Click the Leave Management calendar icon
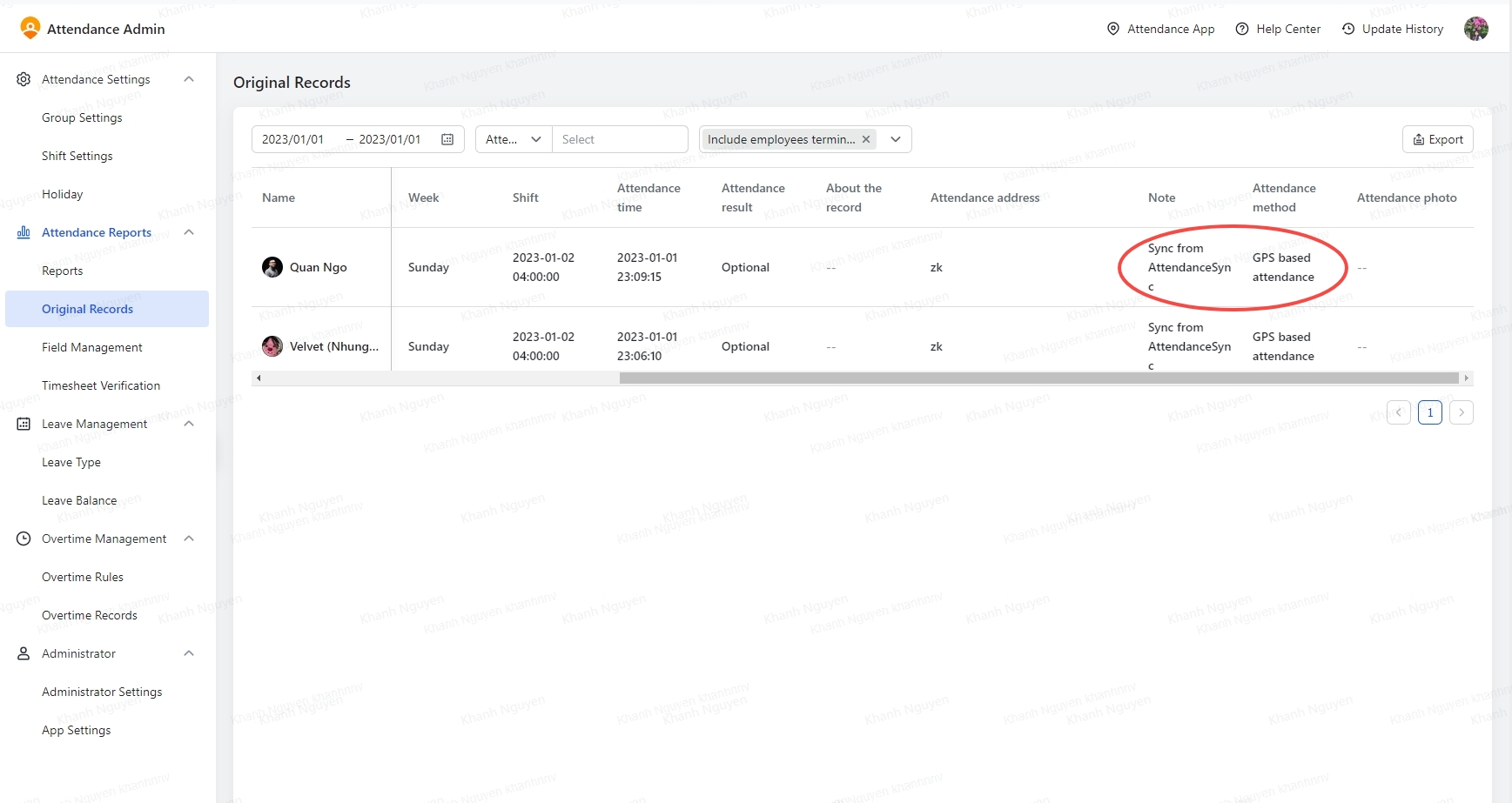The height and width of the screenshot is (803, 1512). click(23, 424)
